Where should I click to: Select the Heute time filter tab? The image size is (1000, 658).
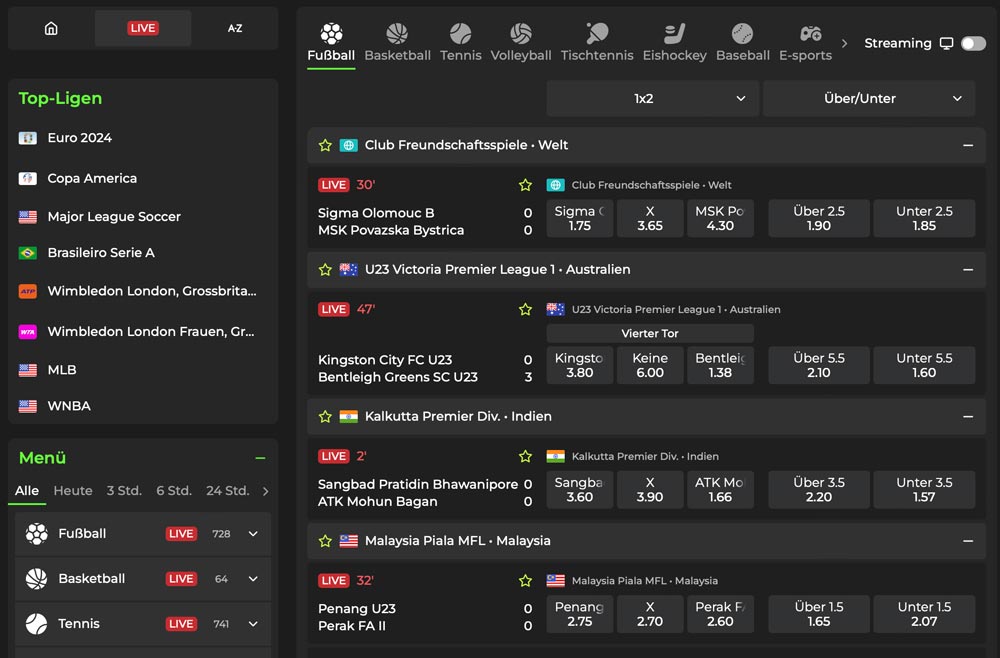point(73,491)
